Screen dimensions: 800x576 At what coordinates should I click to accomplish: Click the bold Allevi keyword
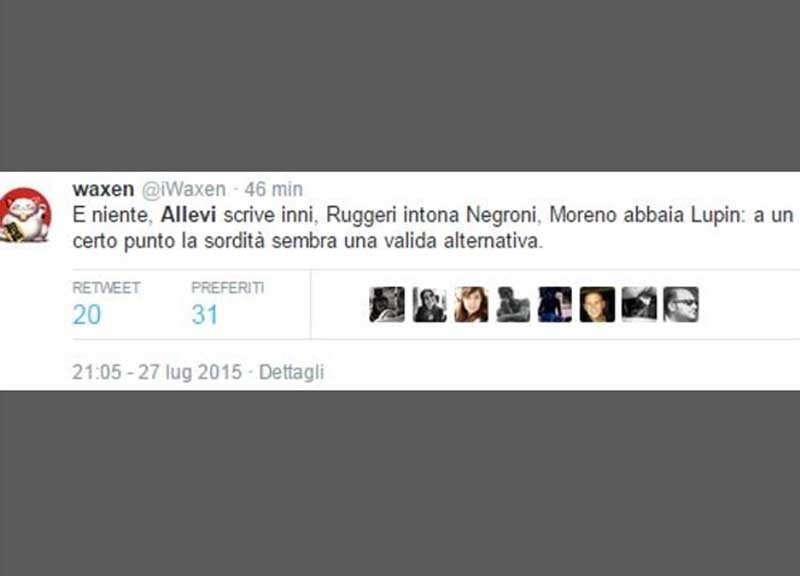click(189, 215)
